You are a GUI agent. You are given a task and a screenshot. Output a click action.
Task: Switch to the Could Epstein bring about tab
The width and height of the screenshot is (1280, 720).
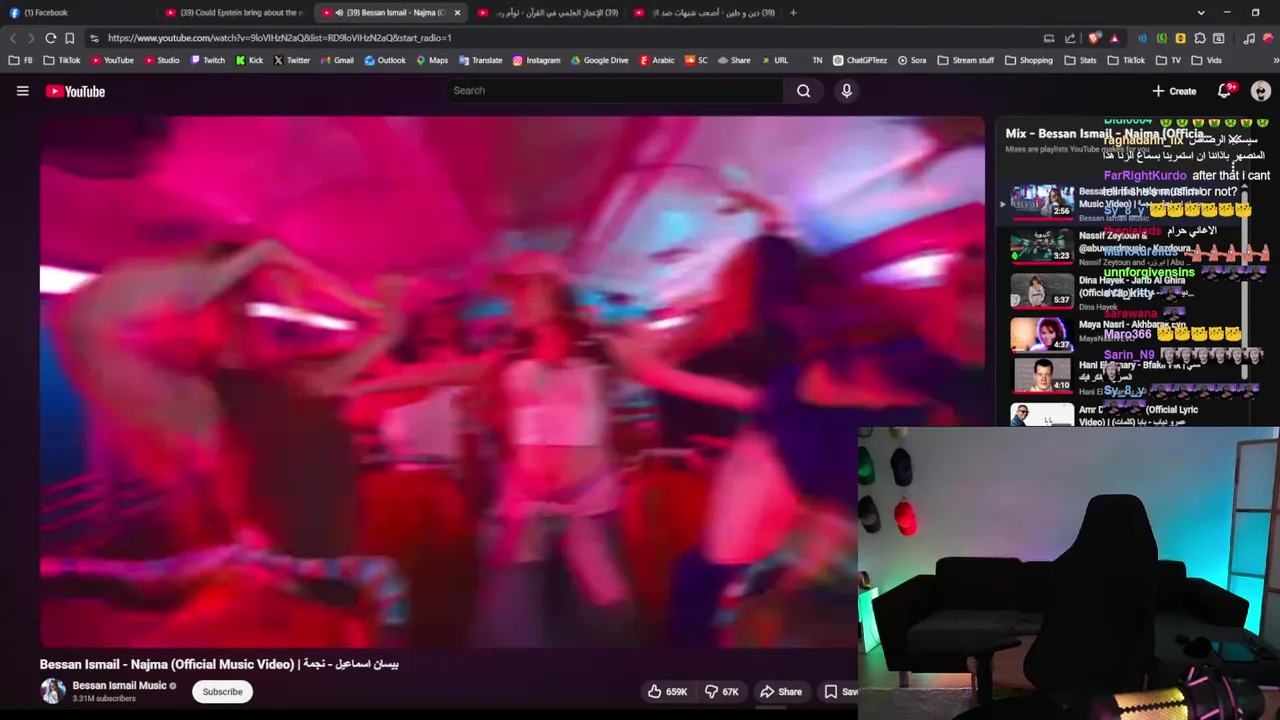(236, 13)
